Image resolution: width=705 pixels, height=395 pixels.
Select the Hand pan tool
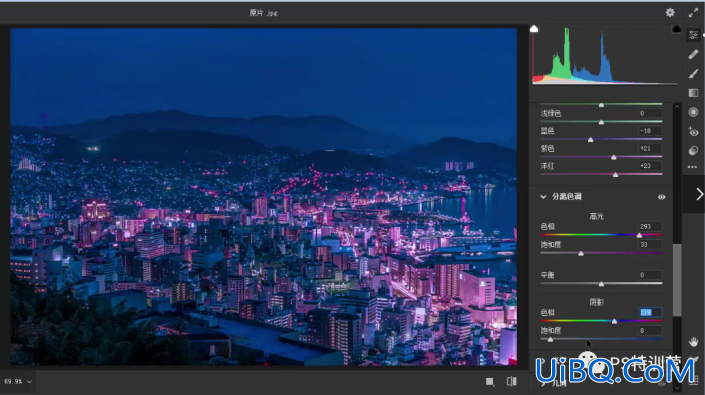coord(693,342)
